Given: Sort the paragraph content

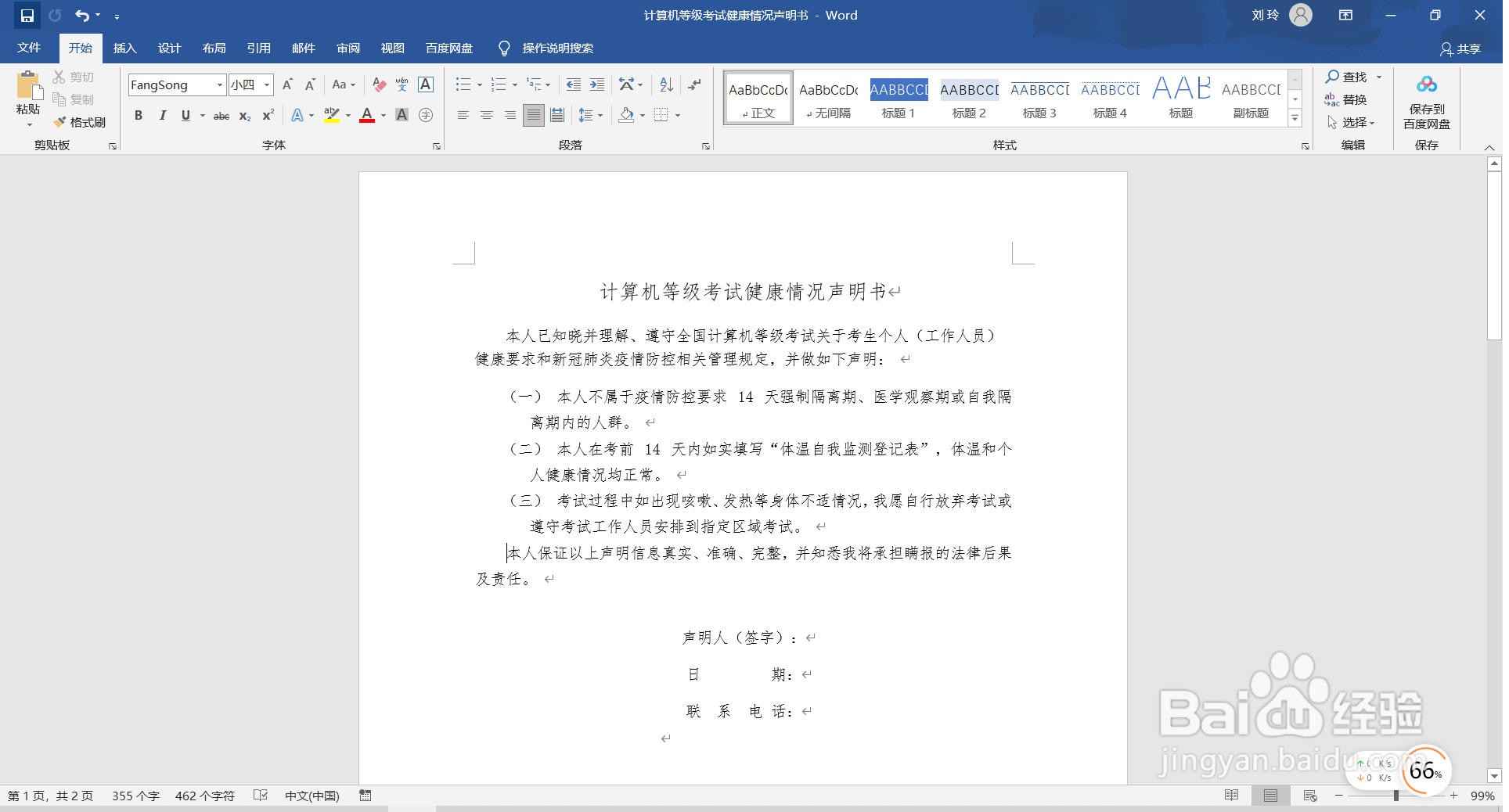Looking at the screenshot, I should [x=666, y=84].
